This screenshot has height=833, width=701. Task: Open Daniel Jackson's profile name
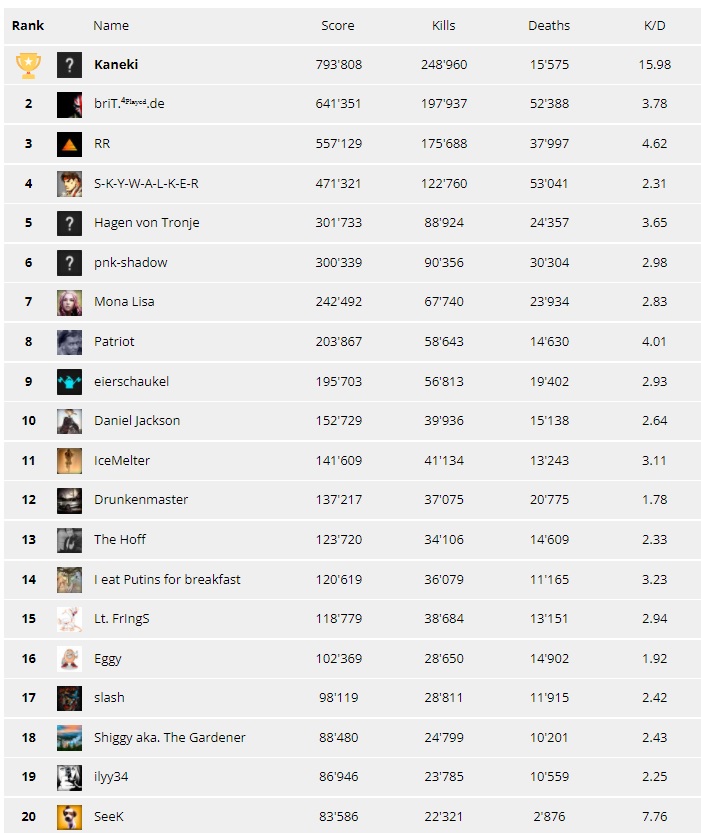click(x=137, y=420)
